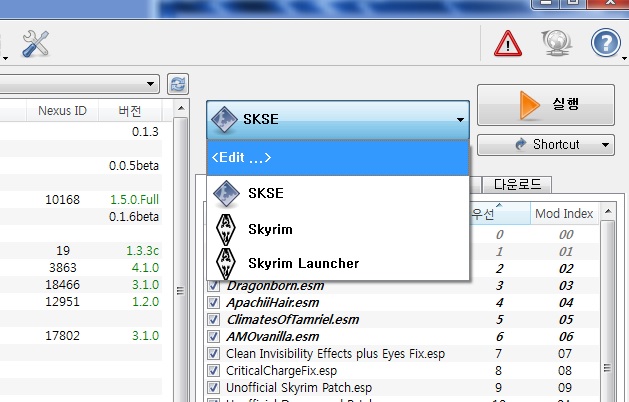This screenshot has width=629, height=402.
Task: Open the Shortcut dropdown arrow
Action: [605, 144]
